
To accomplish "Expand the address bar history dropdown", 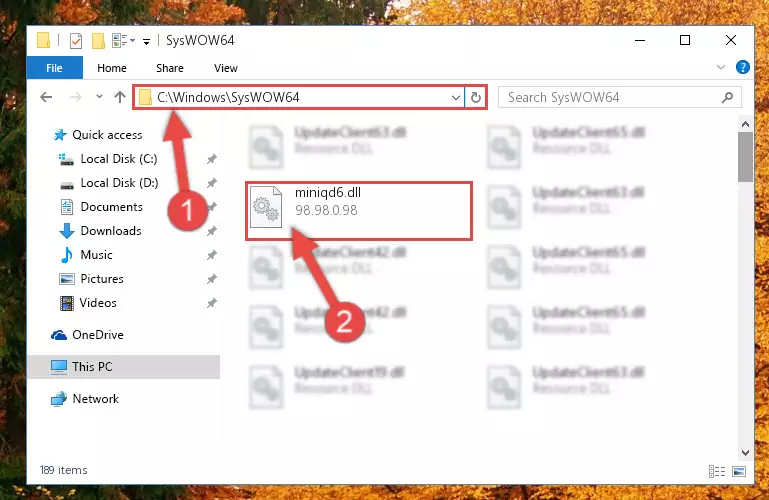I will coord(456,98).
